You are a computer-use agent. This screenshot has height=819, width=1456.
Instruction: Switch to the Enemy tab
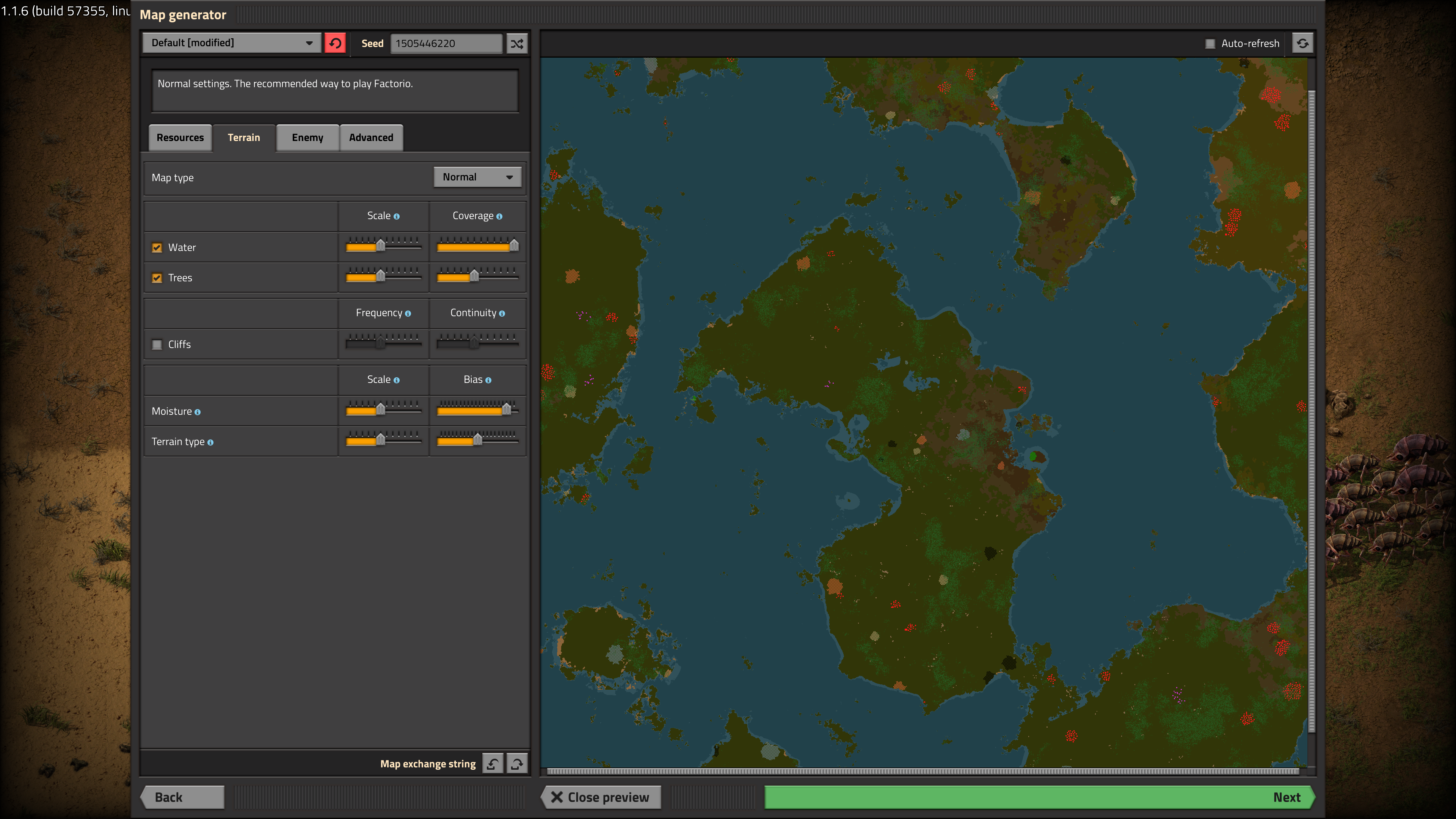point(308,138)
